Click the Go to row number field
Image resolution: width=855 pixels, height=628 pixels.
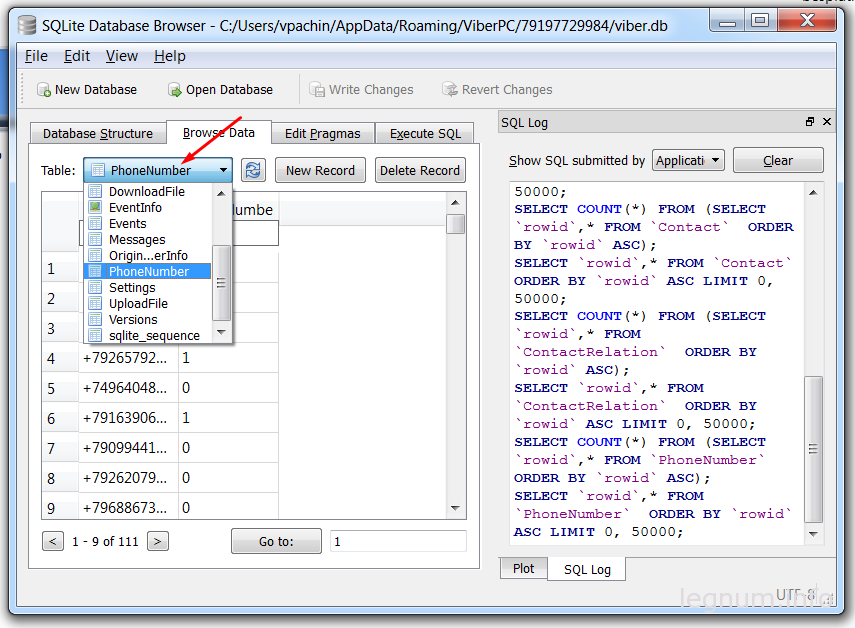pos(398,541)
